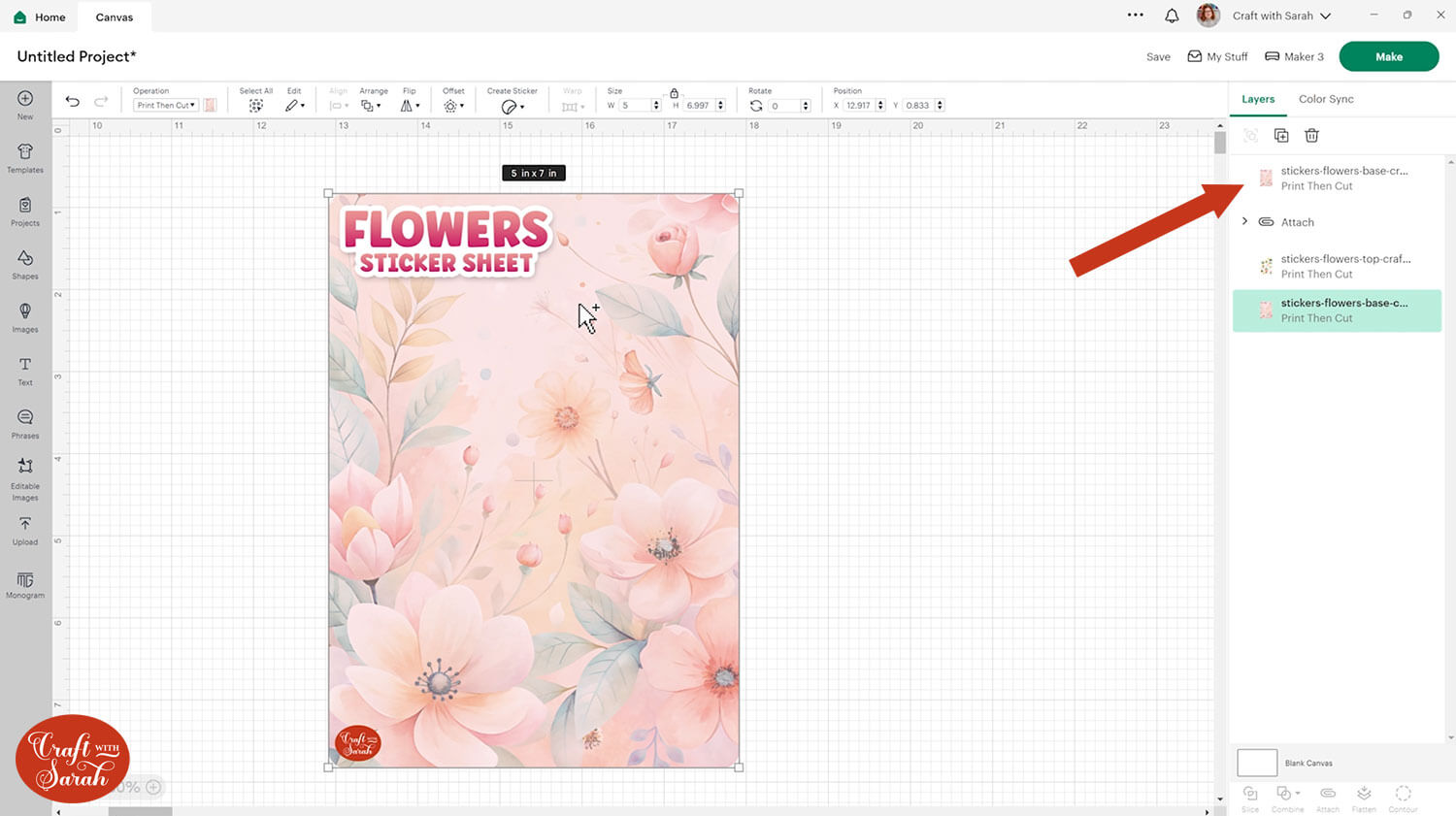The width and height of the screenshot is (1456, 816).
Task: Click the Undo arrow
Action: point(73,102)
